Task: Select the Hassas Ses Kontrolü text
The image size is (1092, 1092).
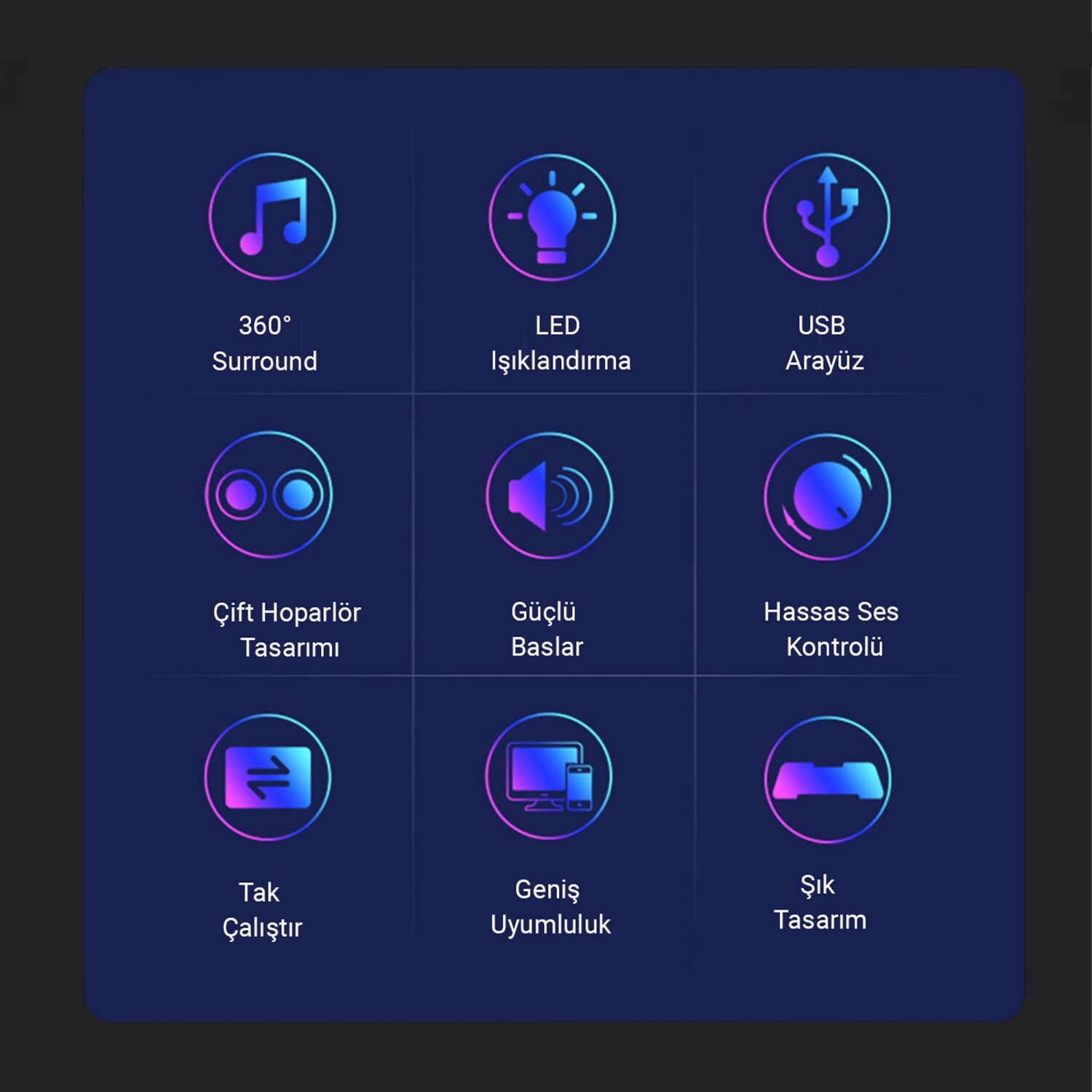Action: point(831,629)
